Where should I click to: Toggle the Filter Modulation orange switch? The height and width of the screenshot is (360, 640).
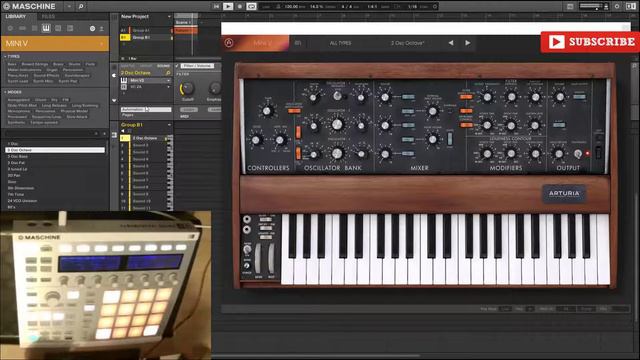click(x=466, y=97)
